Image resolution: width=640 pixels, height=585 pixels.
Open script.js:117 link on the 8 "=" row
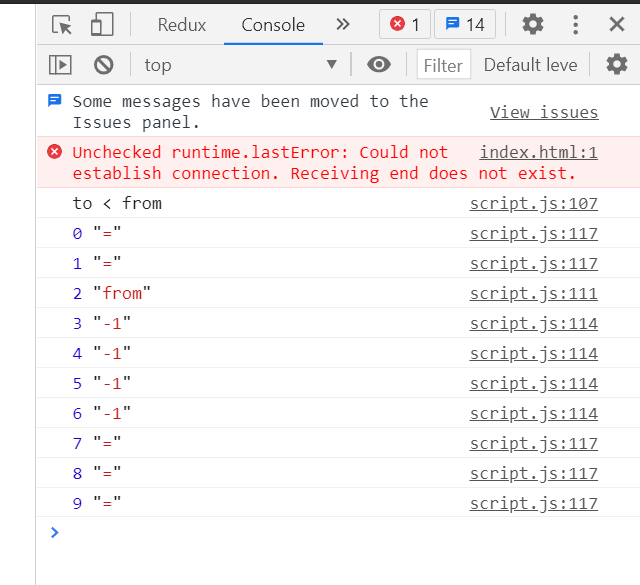[x=533, y=474]
